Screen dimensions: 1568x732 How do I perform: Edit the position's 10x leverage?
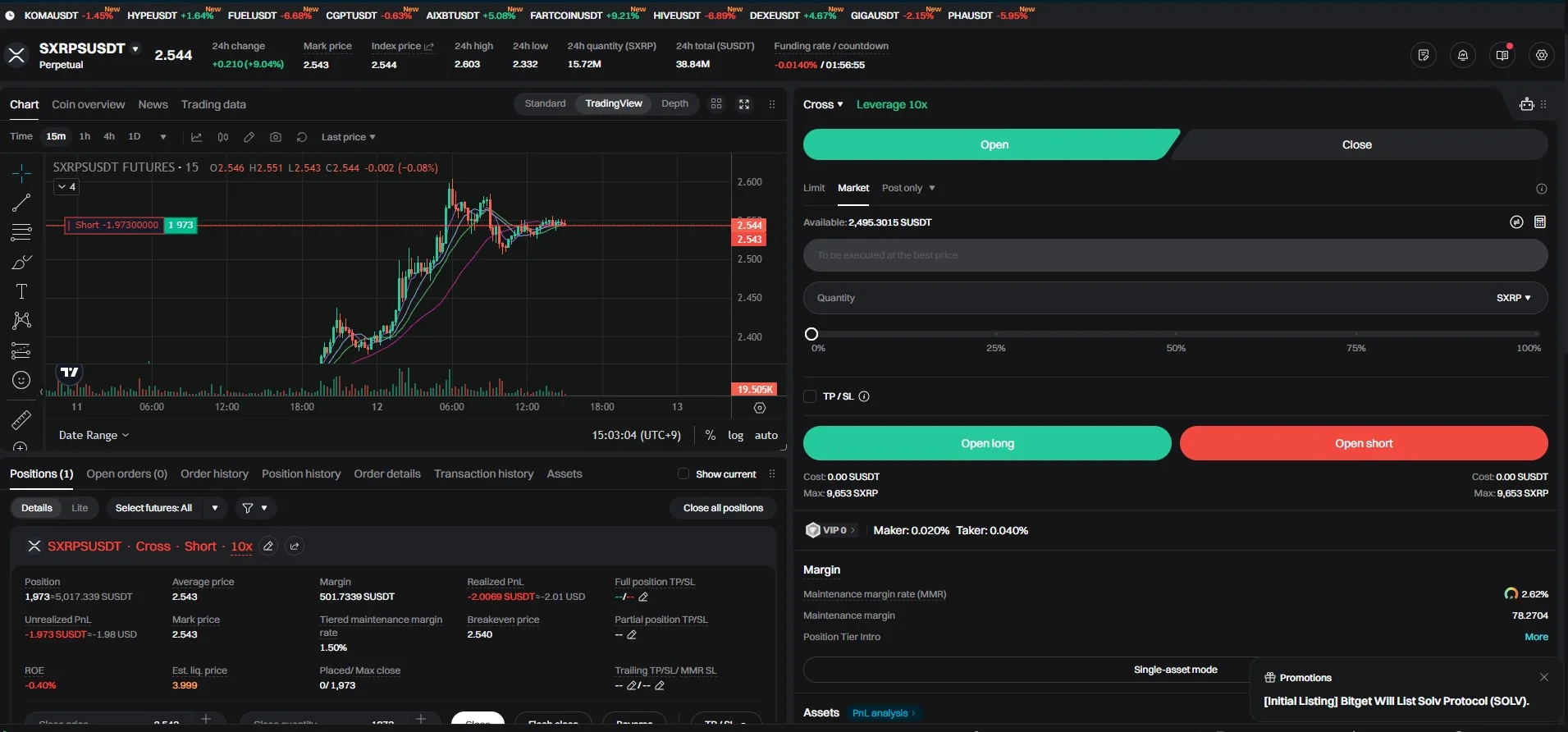coord(268,547)
